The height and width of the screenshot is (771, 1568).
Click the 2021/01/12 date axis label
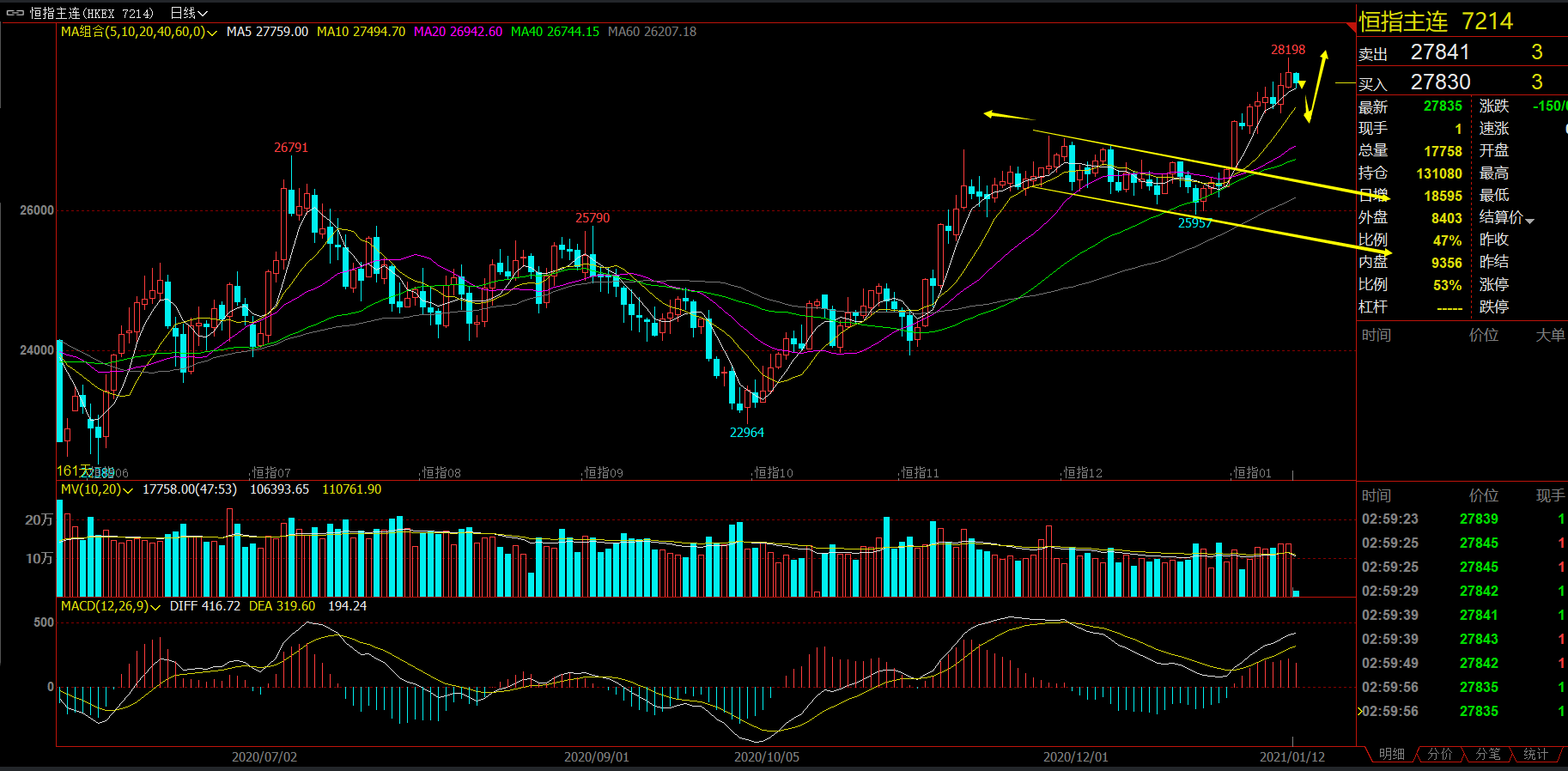pos(1292,757)
